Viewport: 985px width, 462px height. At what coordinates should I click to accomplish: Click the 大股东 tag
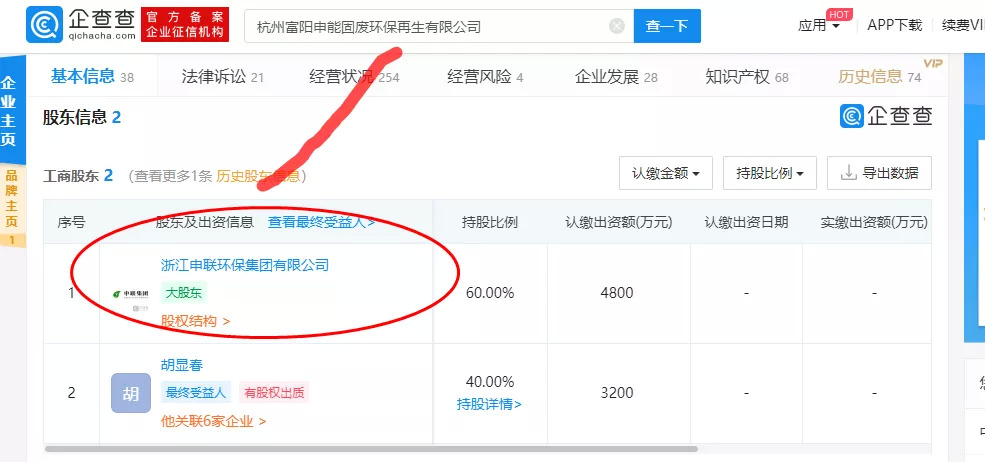tap(183, 292)
